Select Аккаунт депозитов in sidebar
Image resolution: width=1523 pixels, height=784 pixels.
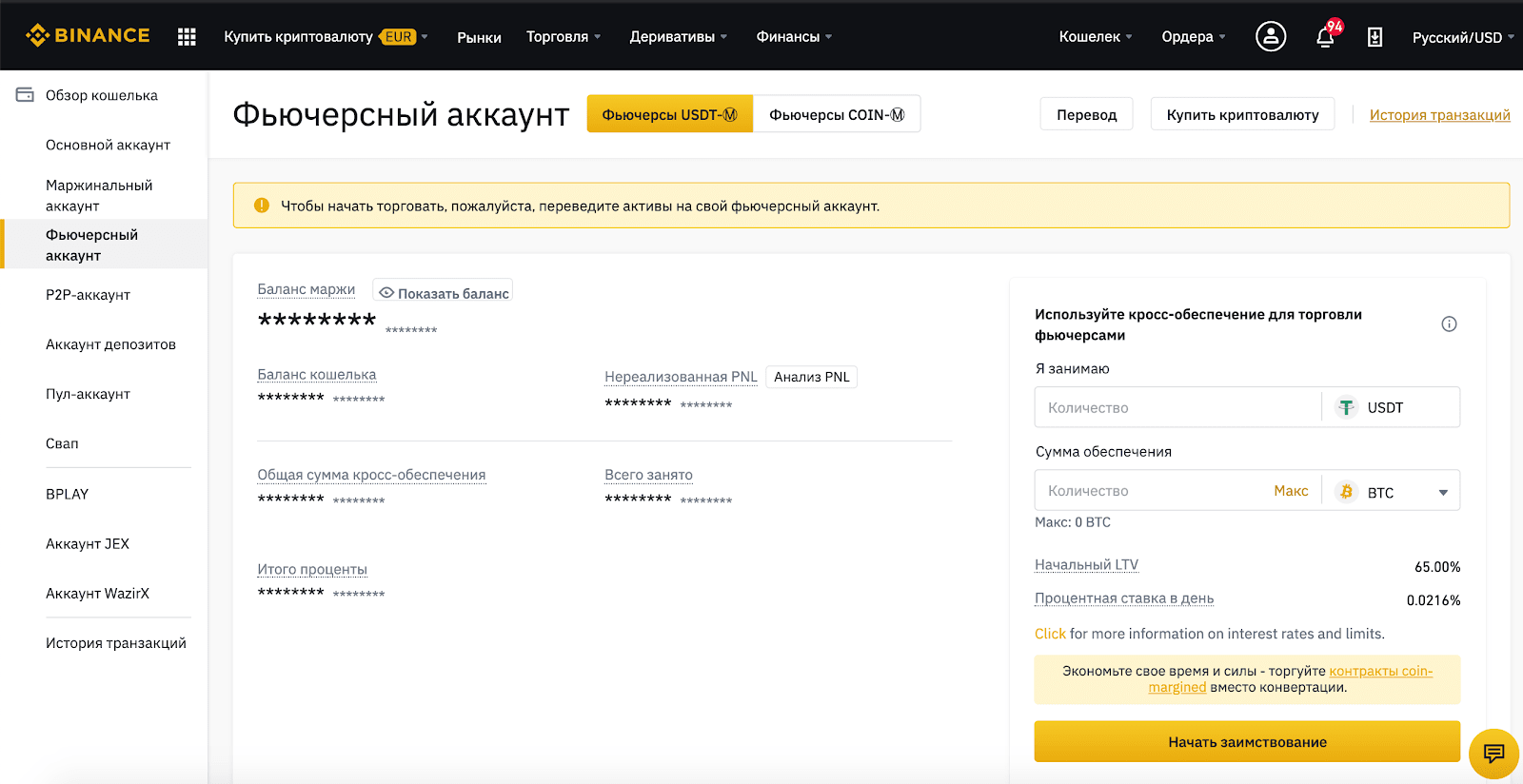(110, 344)
